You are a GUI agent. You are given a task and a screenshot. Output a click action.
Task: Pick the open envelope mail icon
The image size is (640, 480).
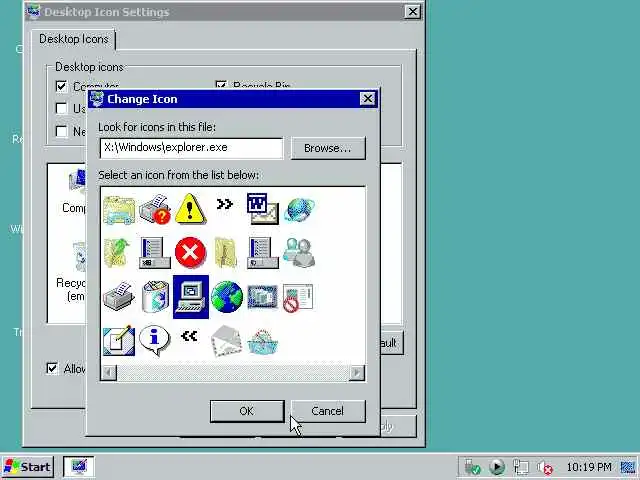click(x=227, y=341)
